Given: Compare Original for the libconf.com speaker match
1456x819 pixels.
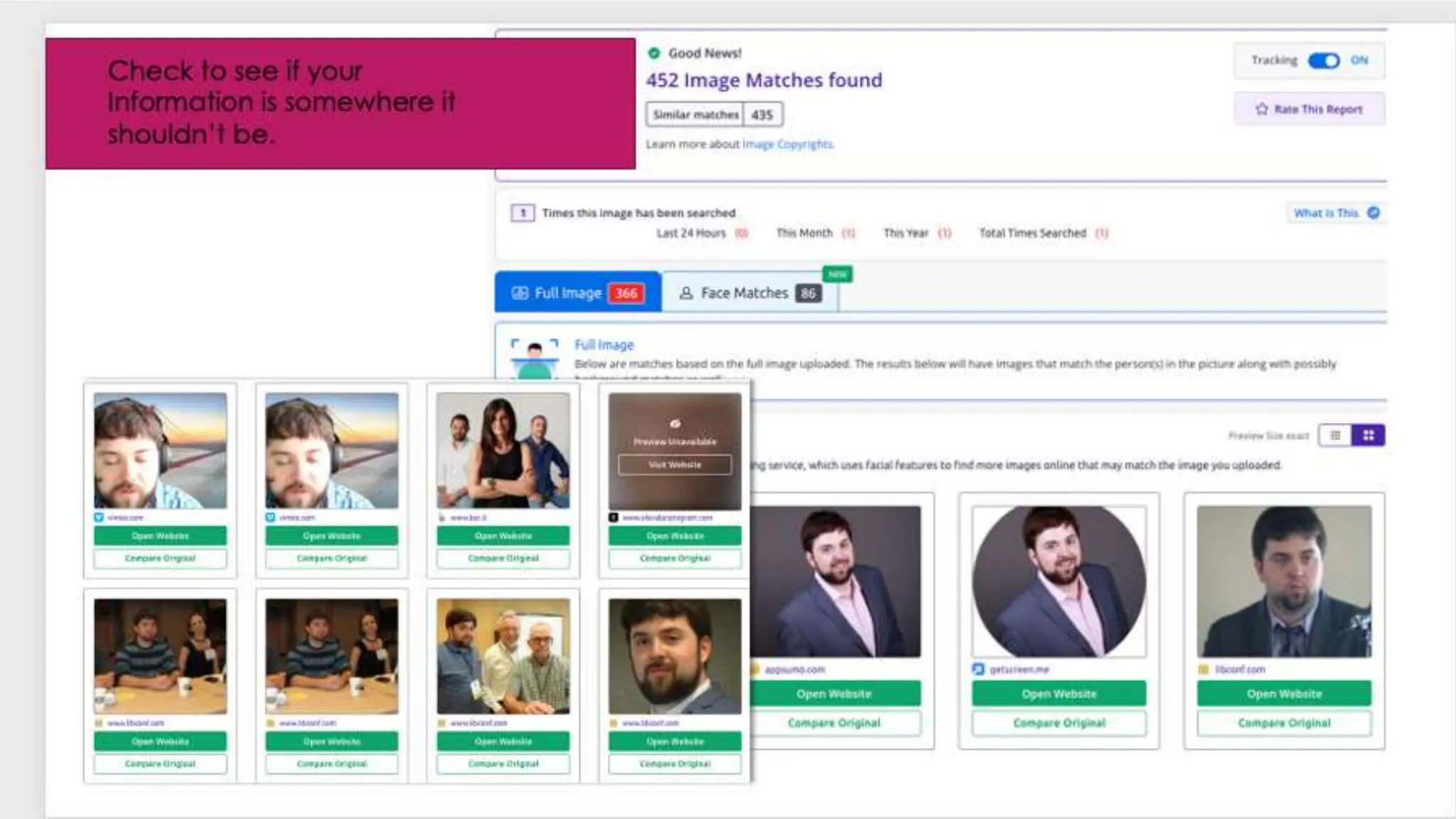Looking at the screenshot, I should click(1283, 723).
